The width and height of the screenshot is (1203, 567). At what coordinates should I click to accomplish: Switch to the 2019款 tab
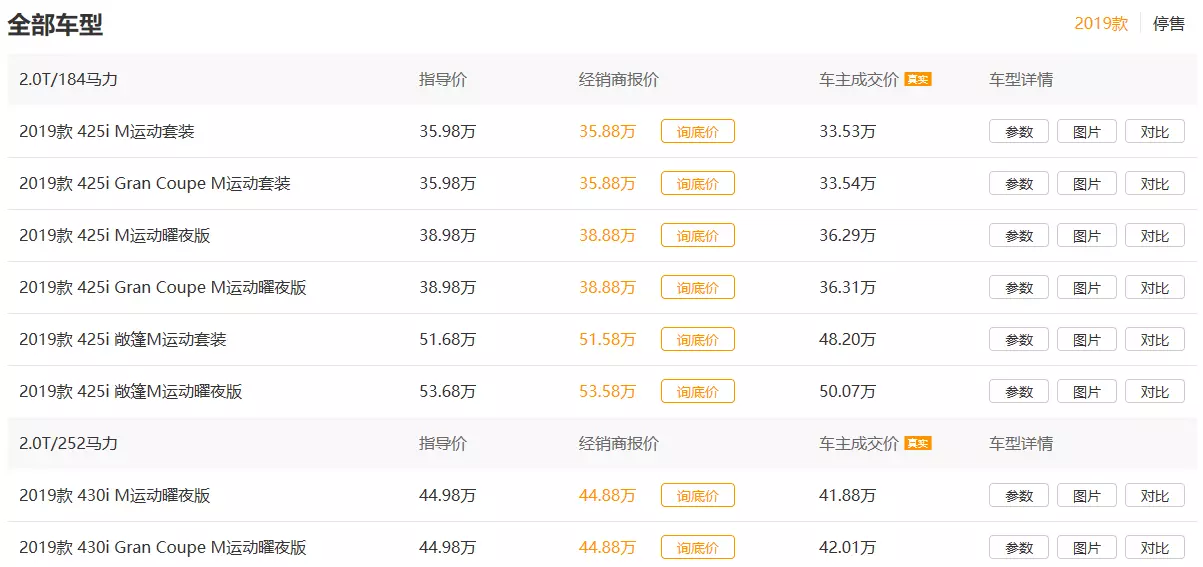point(1101,24)
